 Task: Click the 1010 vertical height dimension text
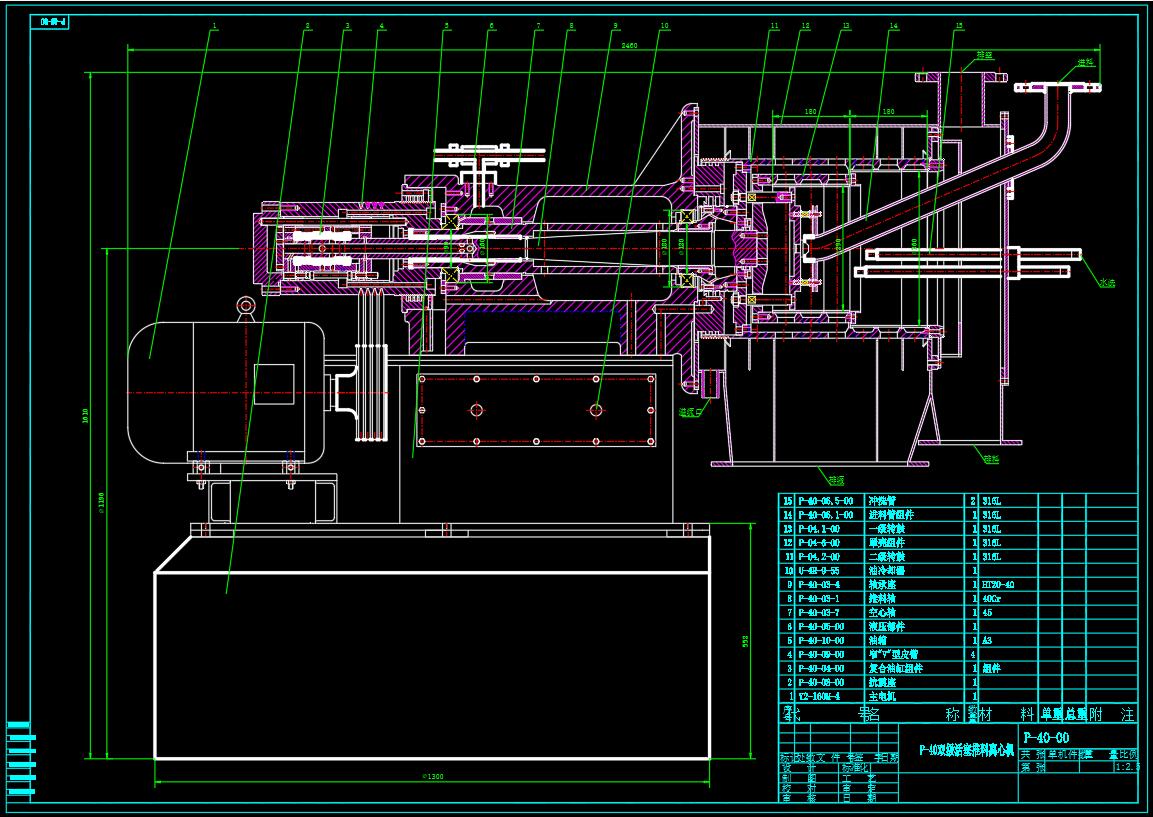(85, 416)
